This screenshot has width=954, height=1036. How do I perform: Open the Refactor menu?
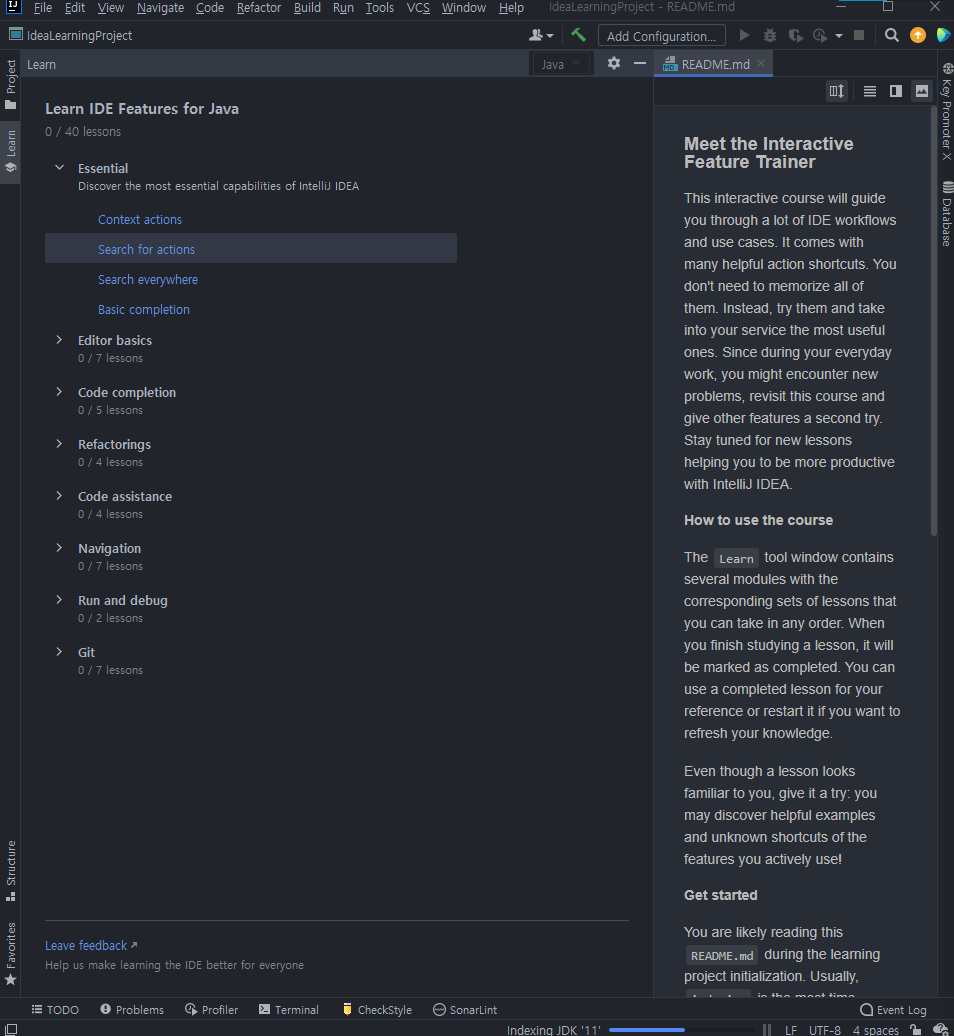(x=259, y=8)
